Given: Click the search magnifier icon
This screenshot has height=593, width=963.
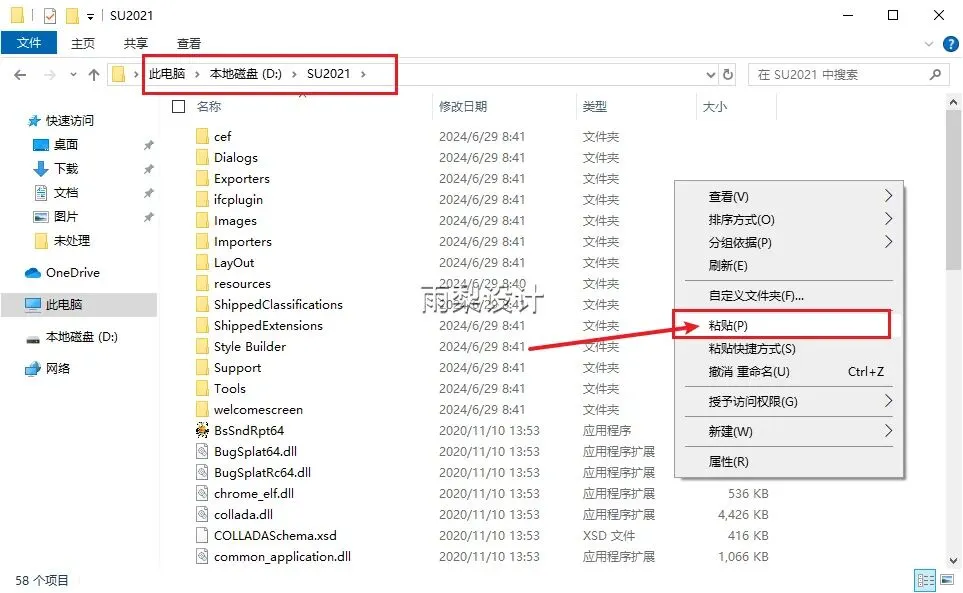Looking at the screenshot, I should 935,74.
